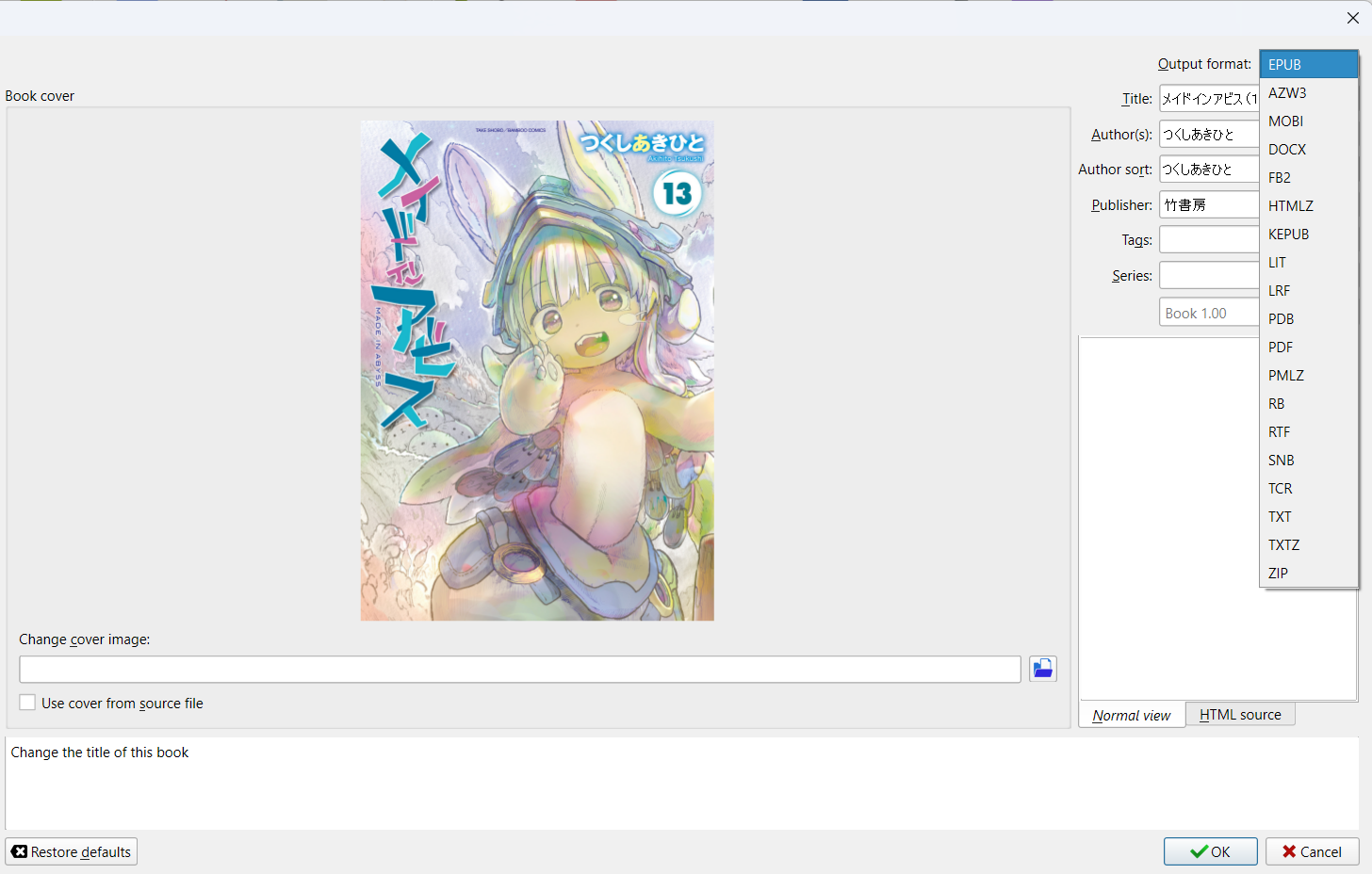The height and width of the screenshot is (874, 1372).
Task: Choose FB2 as output format
Action: 1309,177
